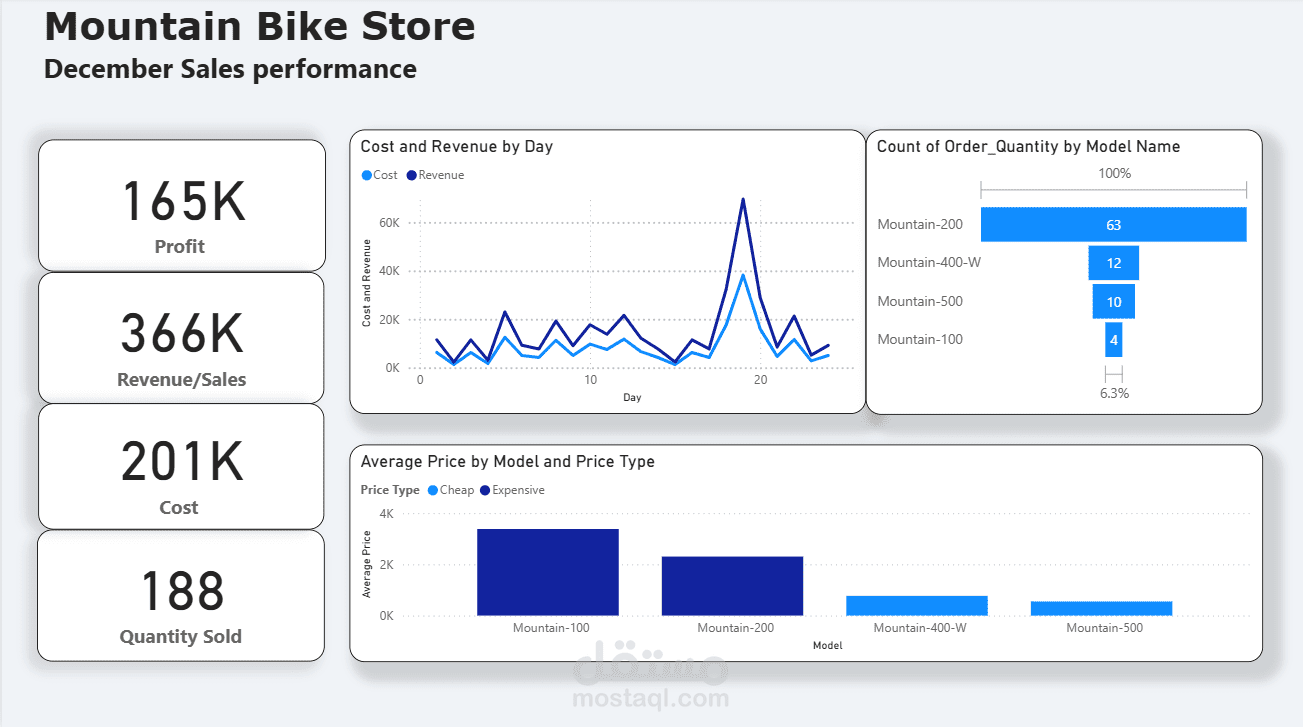Screen dimensions: 1303x727
Task: Click the Mountain-100 funnel bar showing 4
Action: tap(1113, 339)
